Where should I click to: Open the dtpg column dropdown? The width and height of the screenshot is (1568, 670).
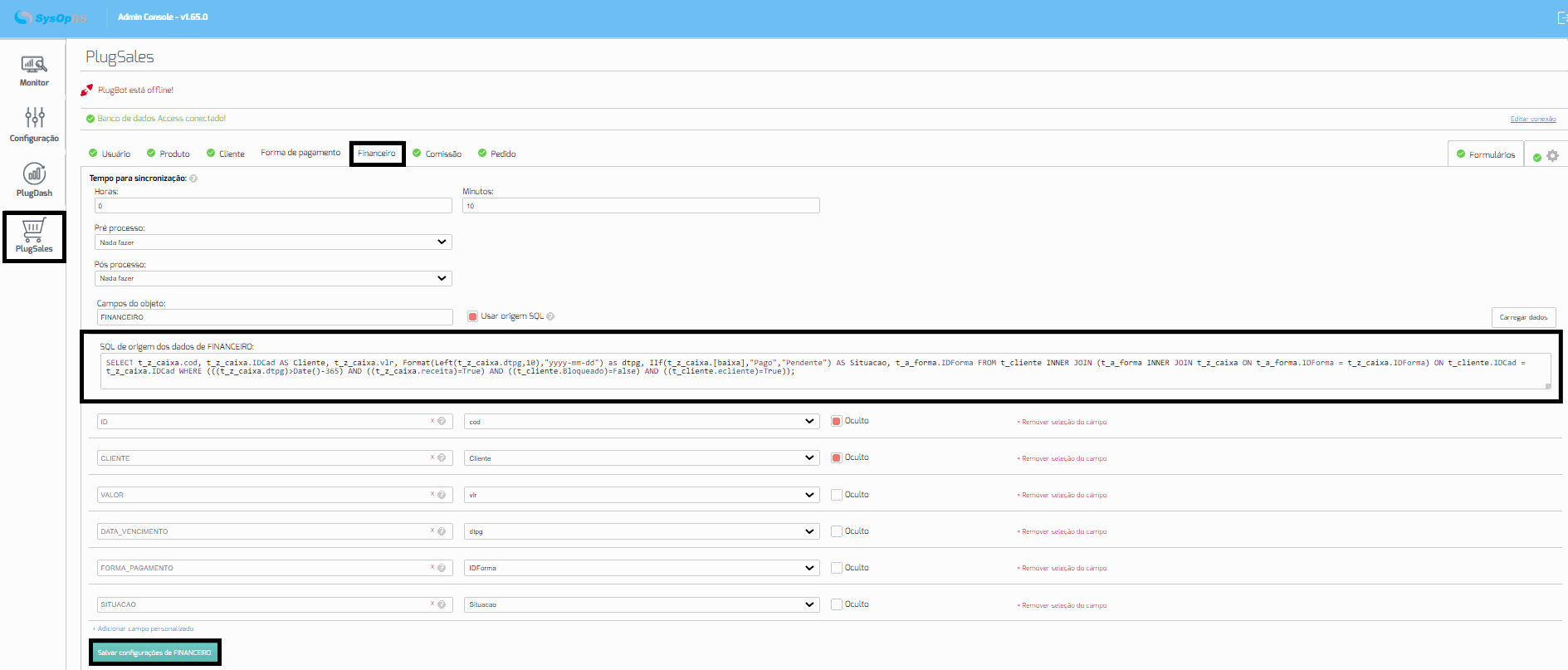point(642,531)
